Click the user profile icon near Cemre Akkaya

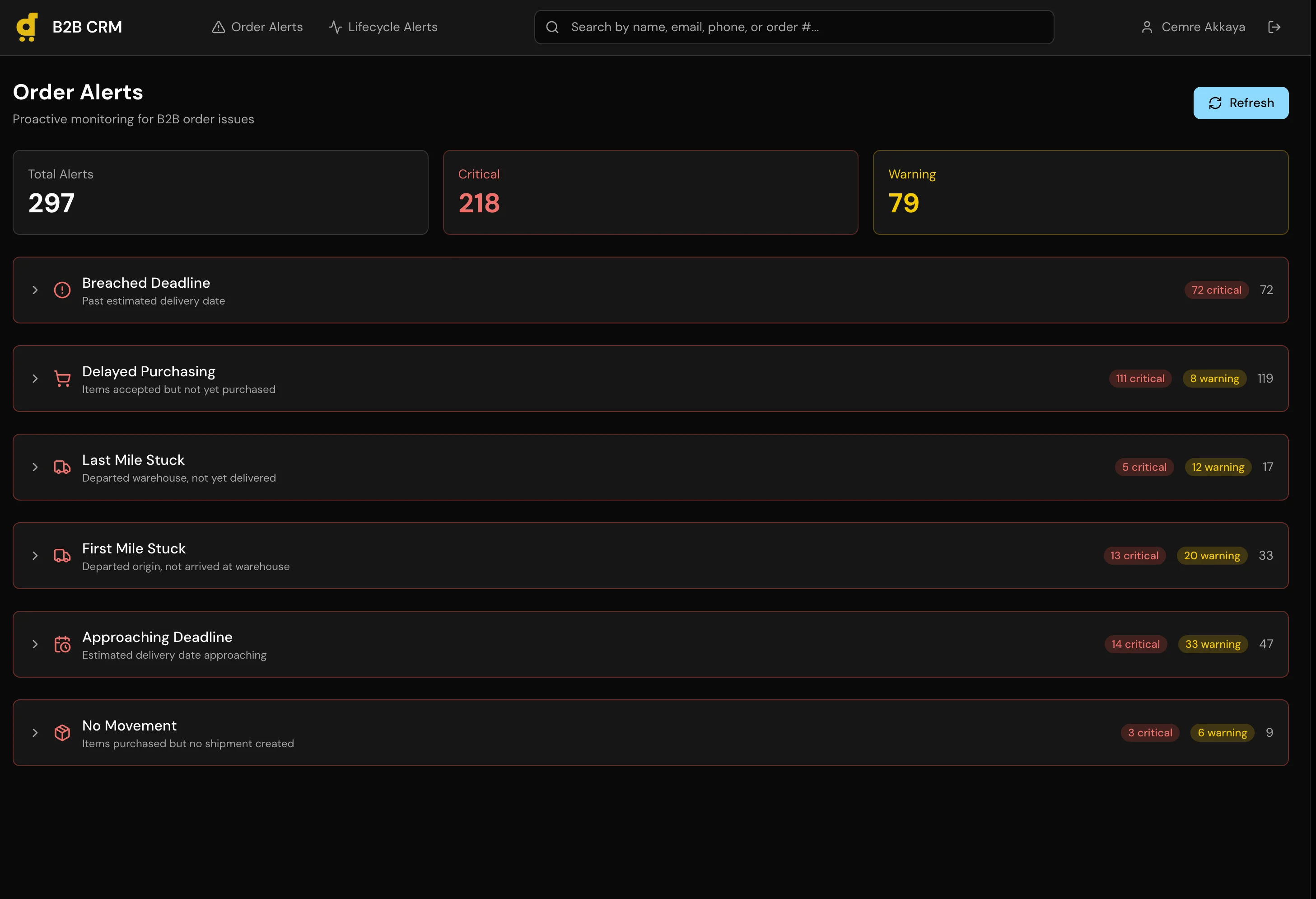1147,27
